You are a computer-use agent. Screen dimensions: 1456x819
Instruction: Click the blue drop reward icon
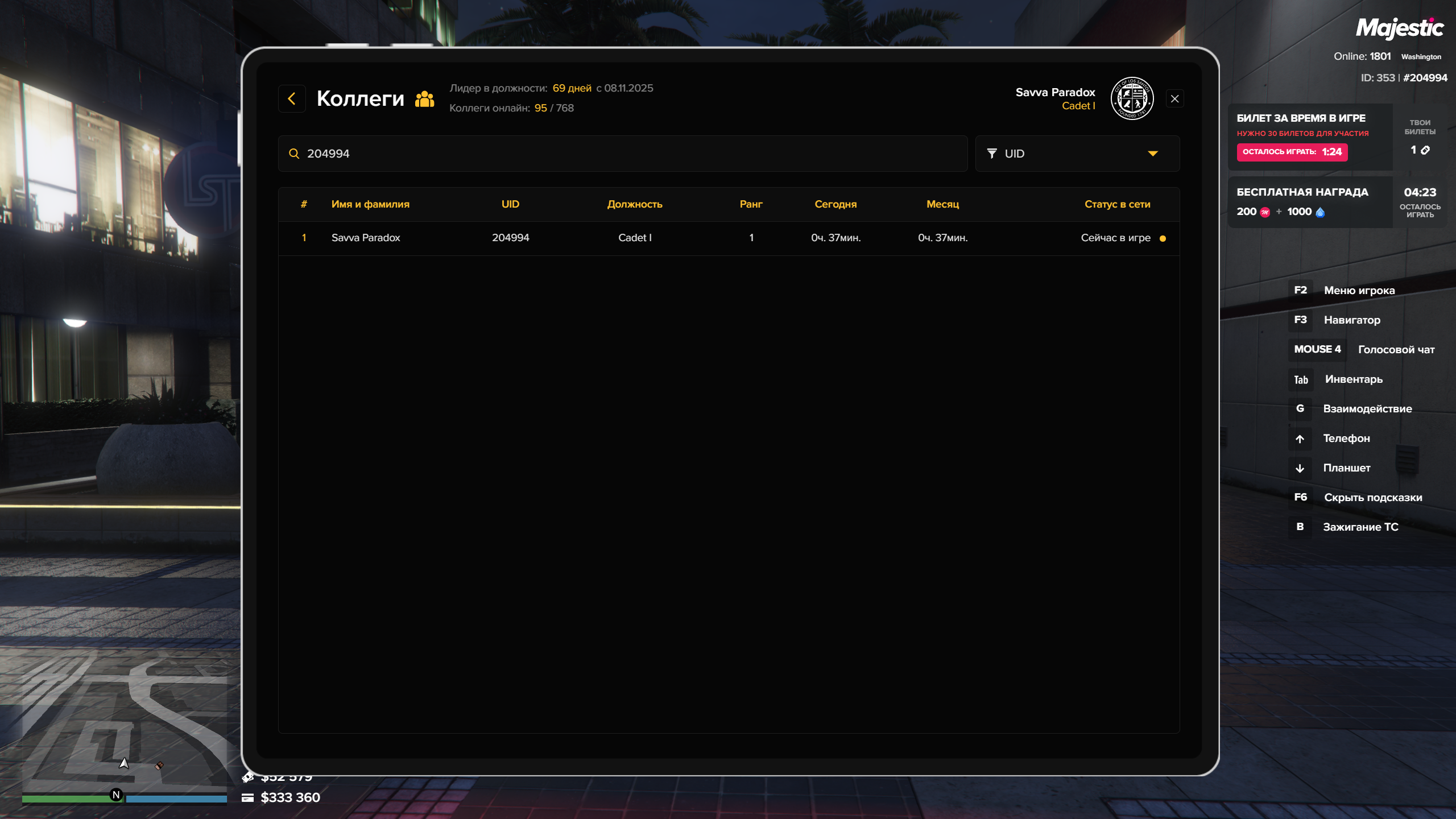(1320, 212)
